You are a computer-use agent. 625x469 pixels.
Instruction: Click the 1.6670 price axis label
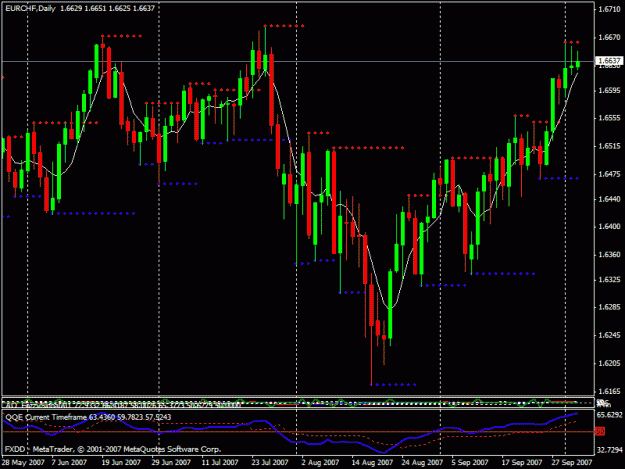pyautogui.click(x=609, y=37)
